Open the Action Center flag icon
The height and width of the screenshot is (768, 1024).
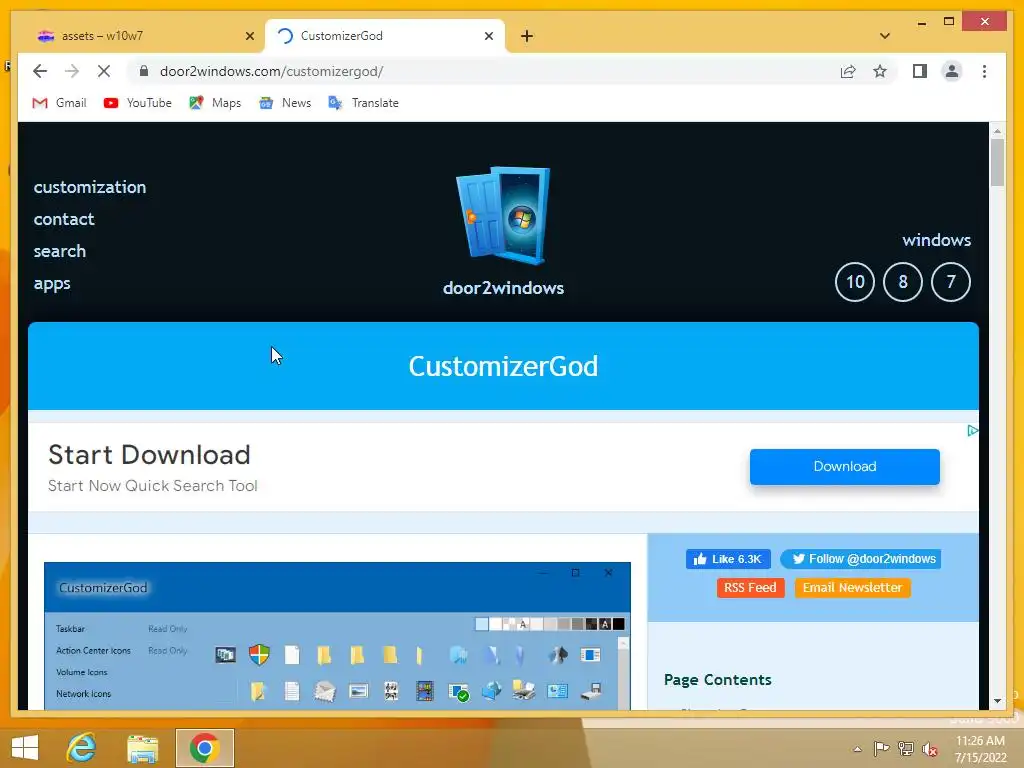point(881,749)
